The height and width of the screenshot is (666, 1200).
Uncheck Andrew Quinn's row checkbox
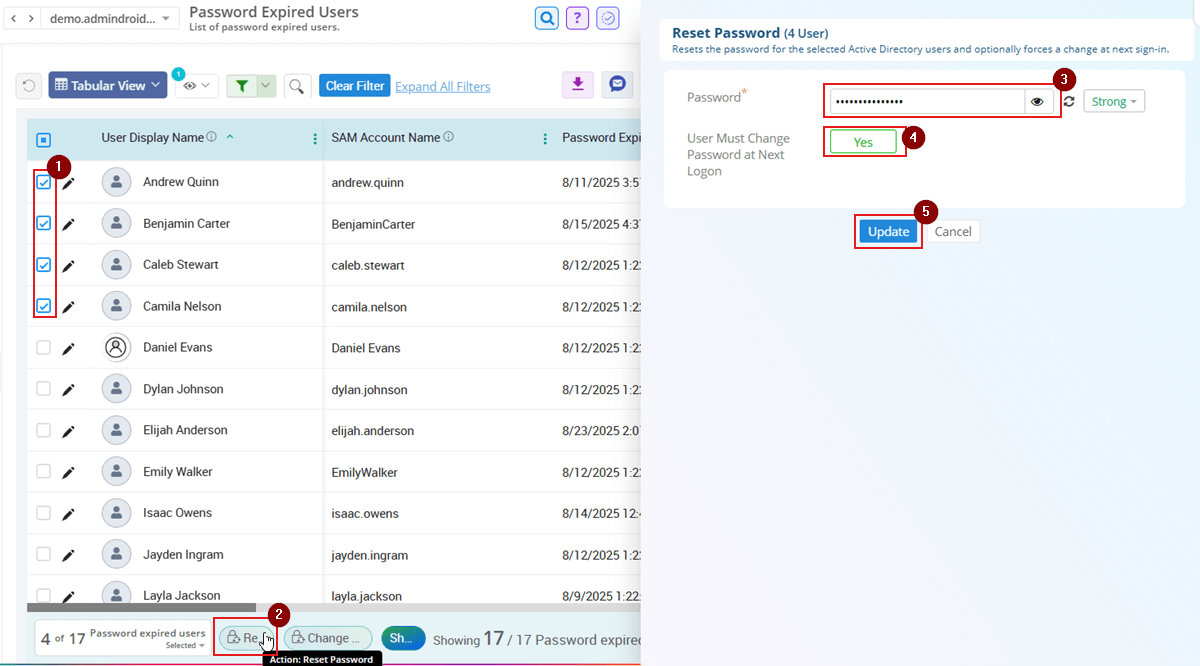(x=43, y=182)
